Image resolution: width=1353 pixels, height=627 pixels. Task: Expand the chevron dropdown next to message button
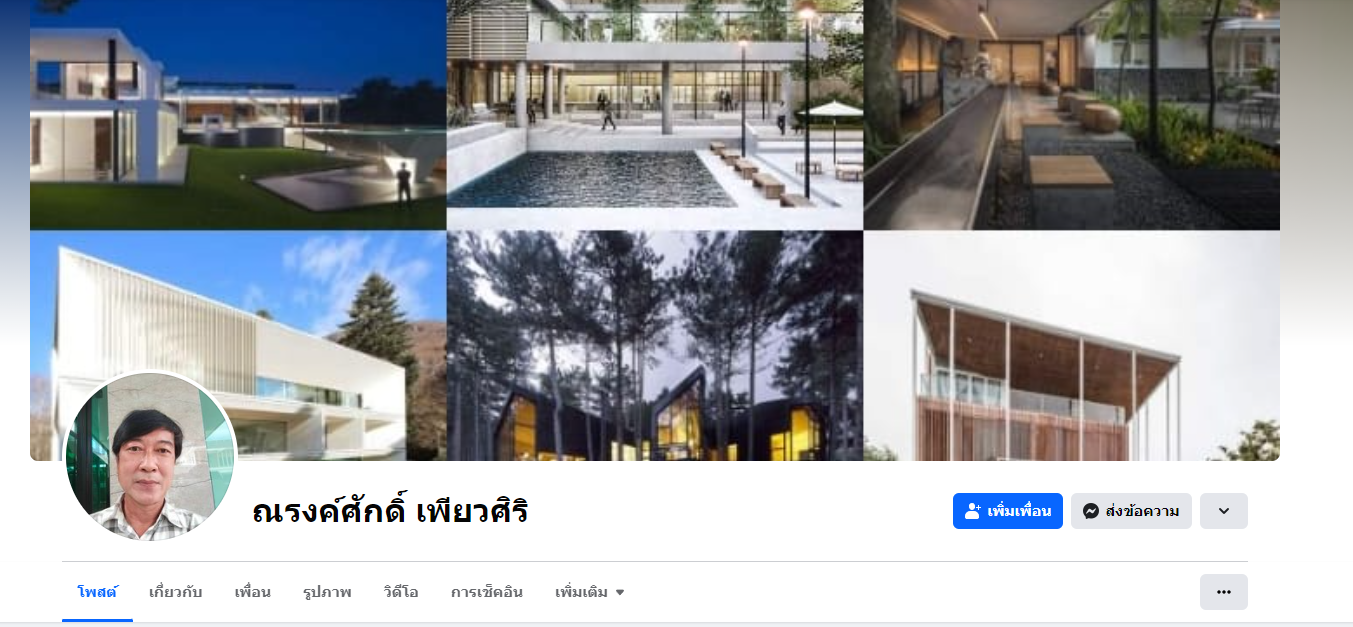[1223, 511]
